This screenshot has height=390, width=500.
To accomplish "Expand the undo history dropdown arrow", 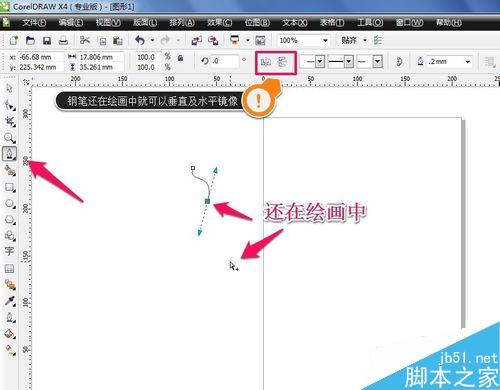I will (x=152, y=41).
